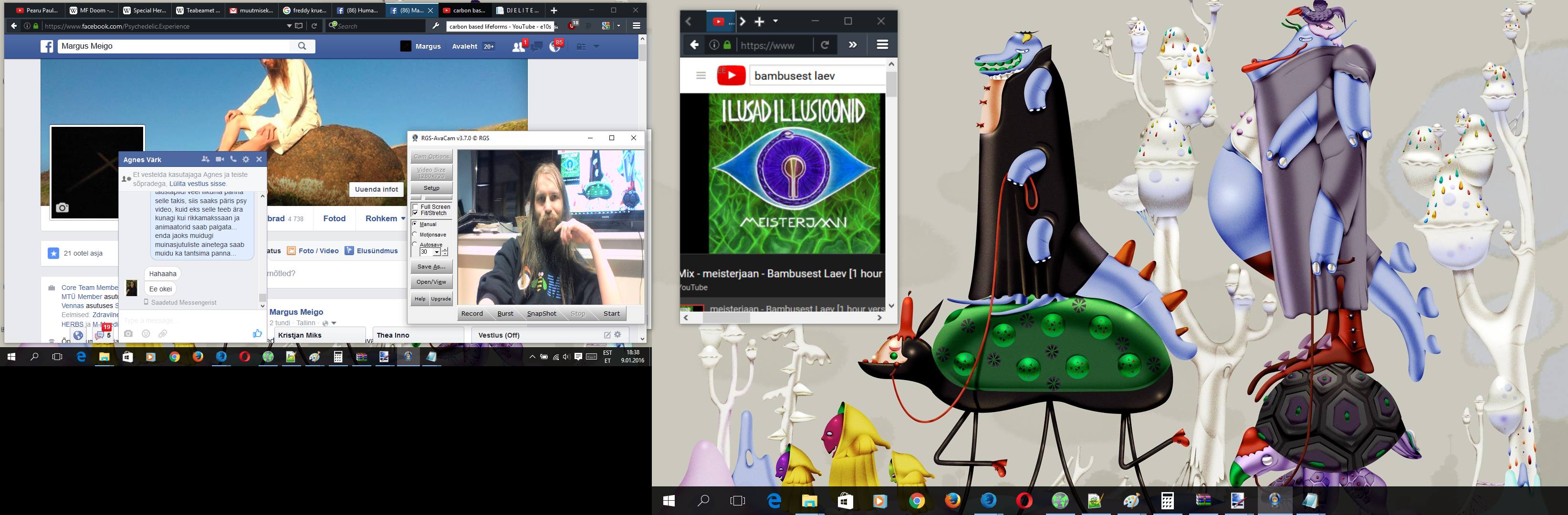1568x515 pixels.
Task: Select Manual save mode in AvaCam
Action: 415,225
